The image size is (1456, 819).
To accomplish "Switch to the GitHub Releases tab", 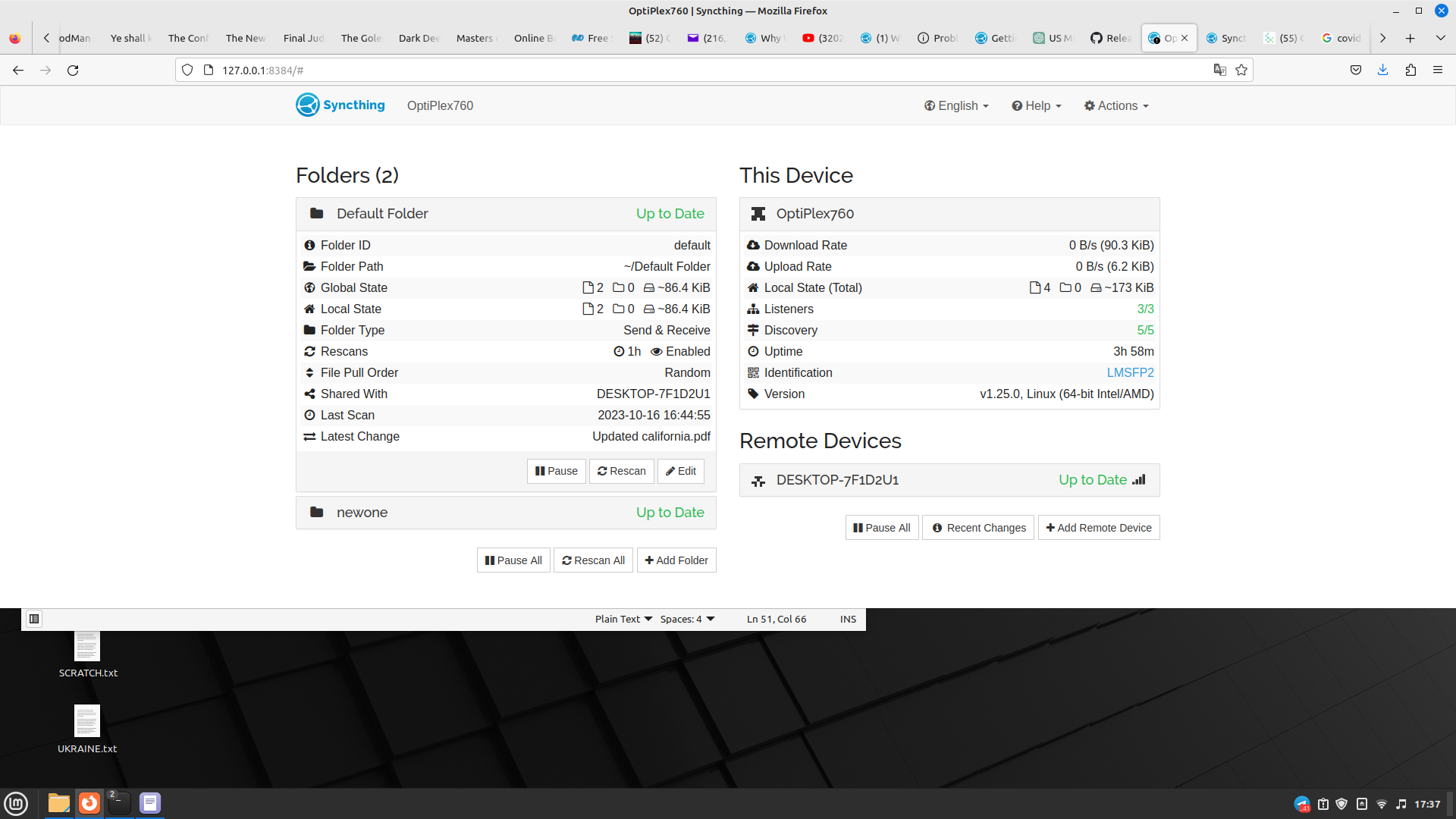I will pyautogui.click(x=1111, y=38).
